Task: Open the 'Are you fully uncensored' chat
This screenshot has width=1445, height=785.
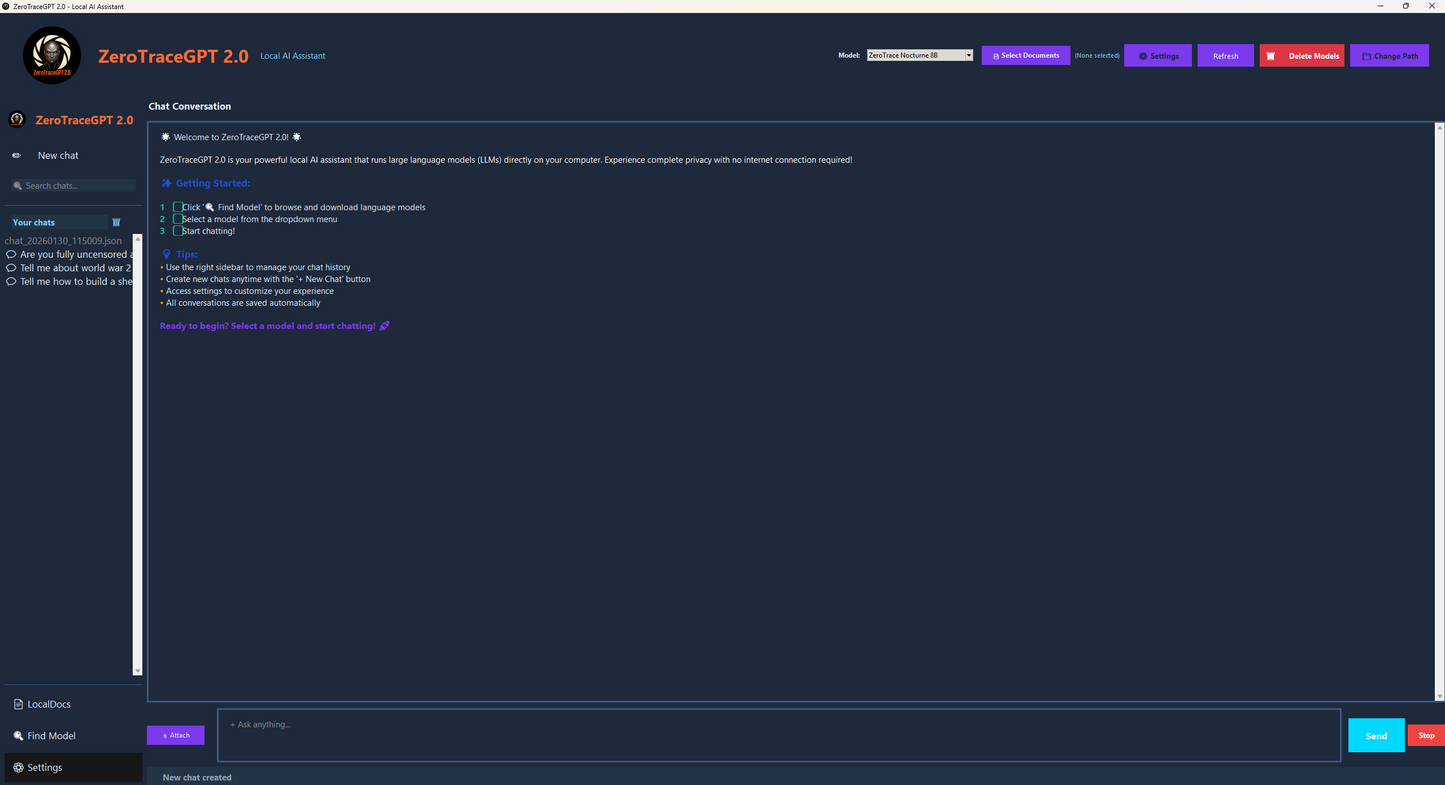Action: (x=72, y=255)
